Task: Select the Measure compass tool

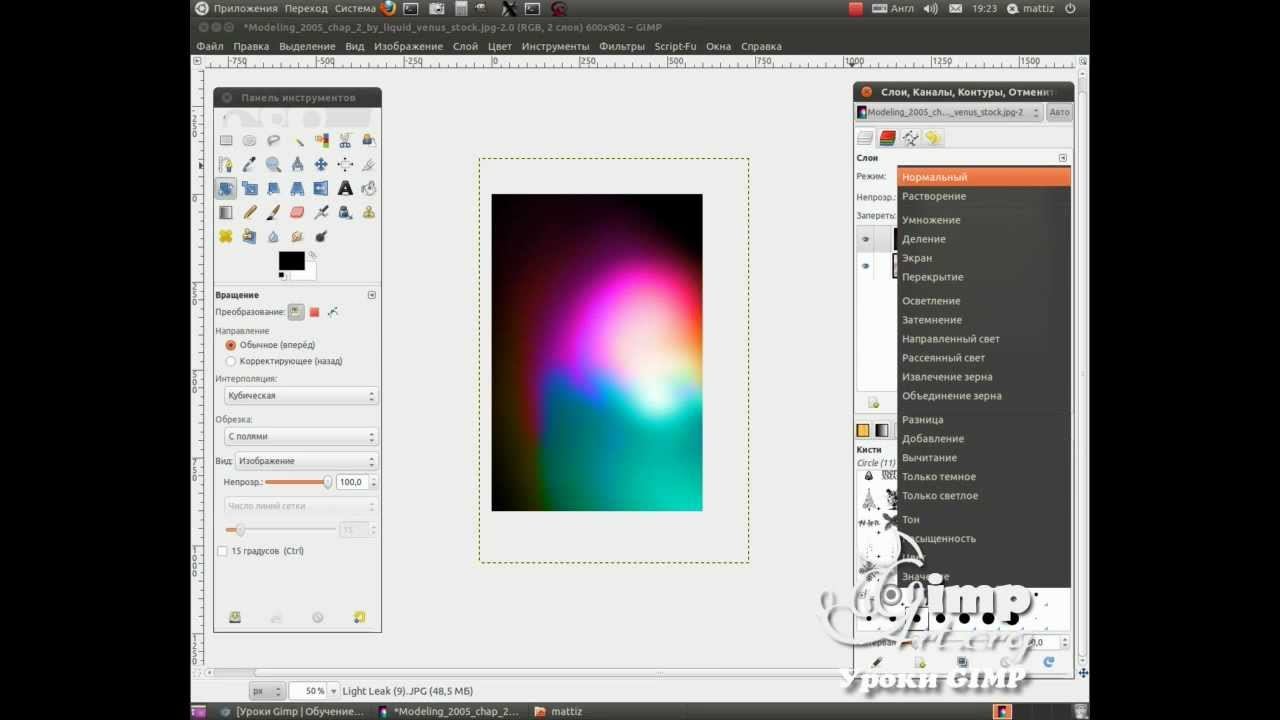Action: coord(297,164)
